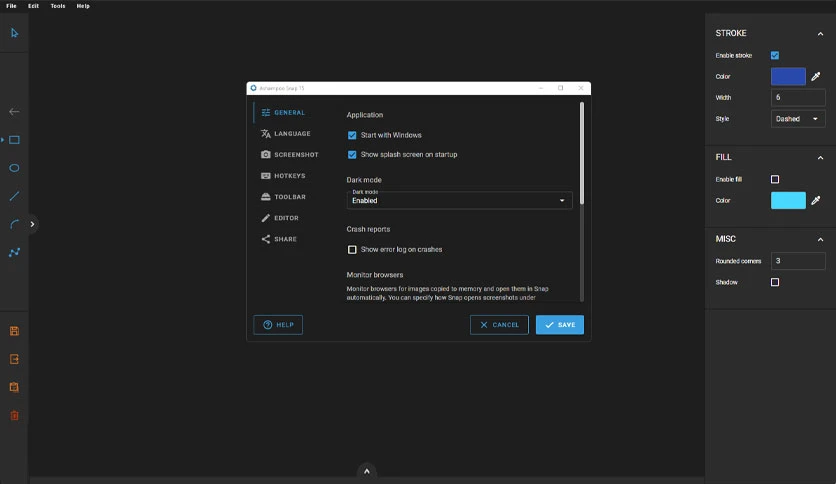Toggle the Enable fill checkbox
Viewport: 836px width, 484px height.
tap(775, 179)
